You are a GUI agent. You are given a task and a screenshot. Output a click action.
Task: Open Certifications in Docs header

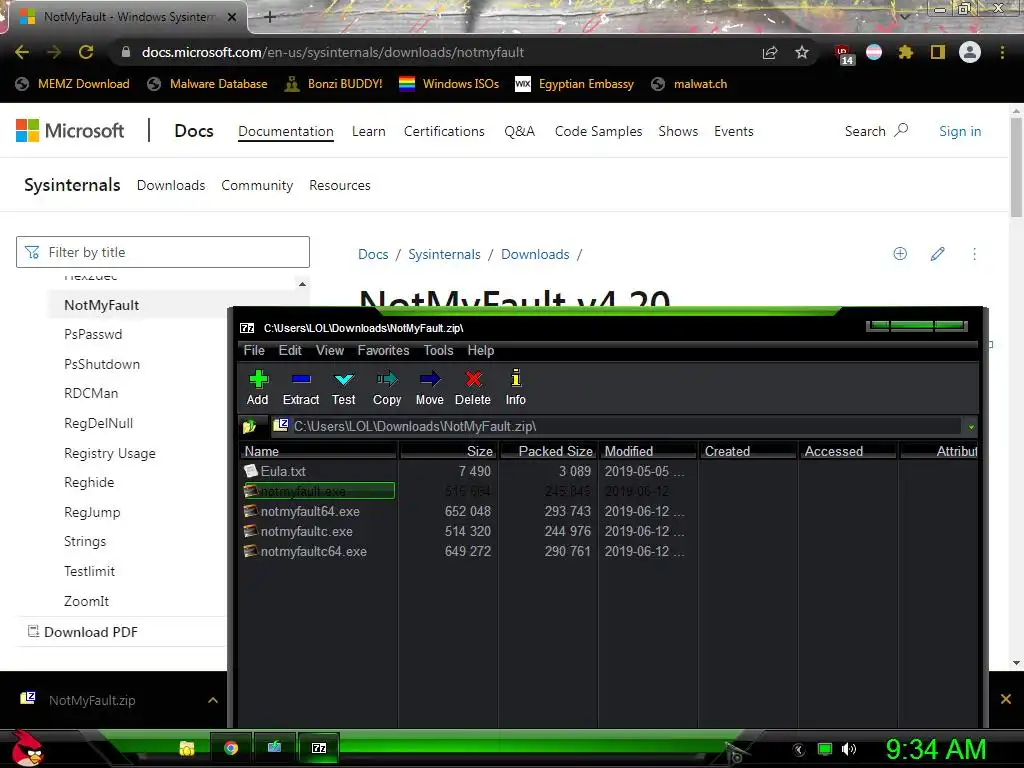tap(444, 131)
